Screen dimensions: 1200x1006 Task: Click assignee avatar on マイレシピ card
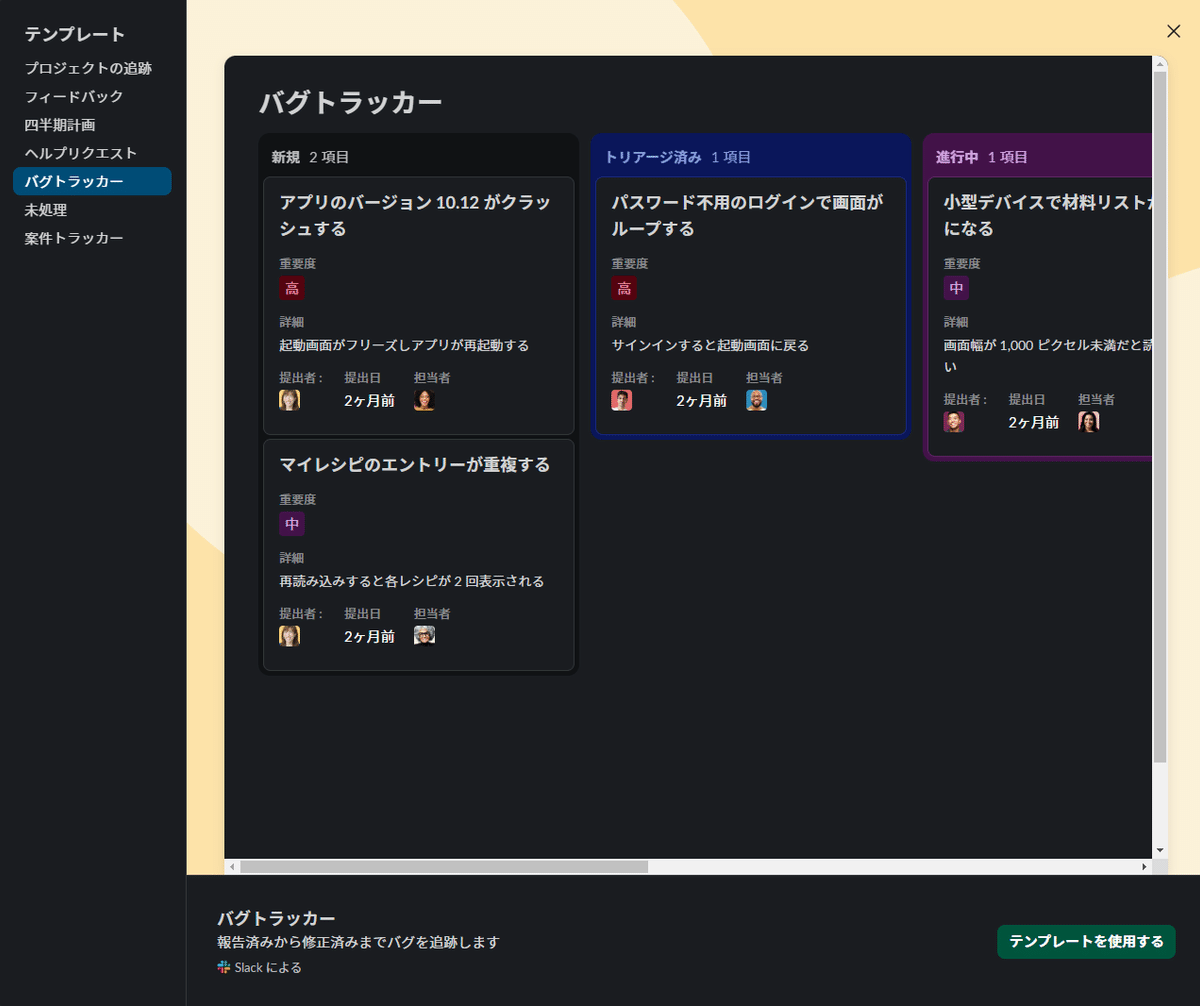coord(424,636)
